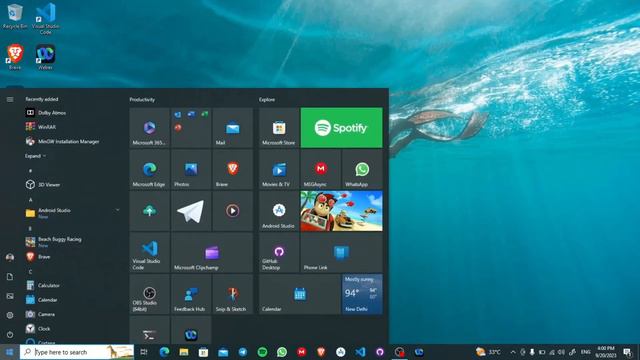This screenshot has width=640, height=360.
Task: Open the Mail tile in Productivity
Action: click(x=233, y=128)
